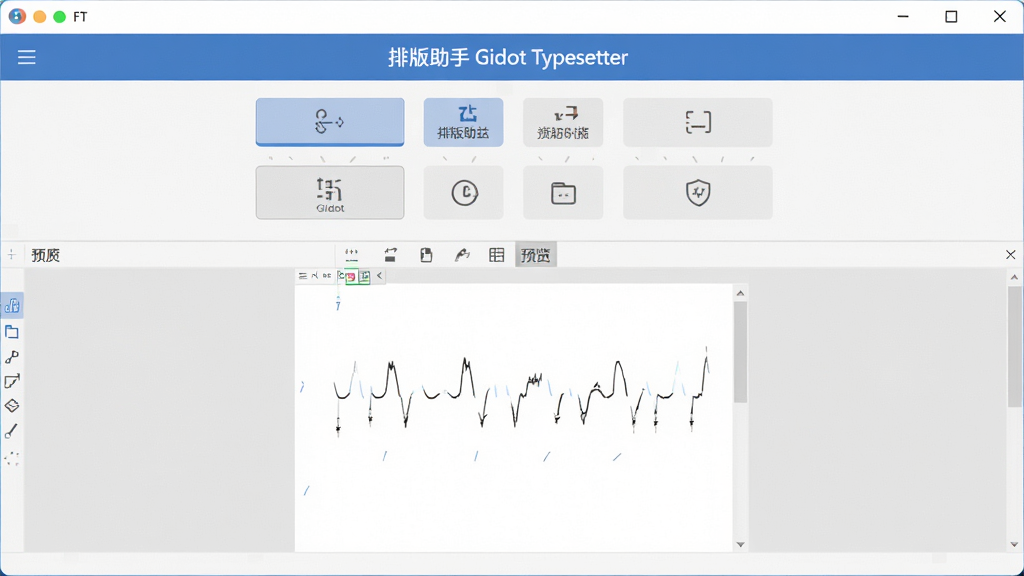1024x576 pixels.
Task: Switch to the 预览 tab
Action: pyautogui.click(x=536, y=255)
